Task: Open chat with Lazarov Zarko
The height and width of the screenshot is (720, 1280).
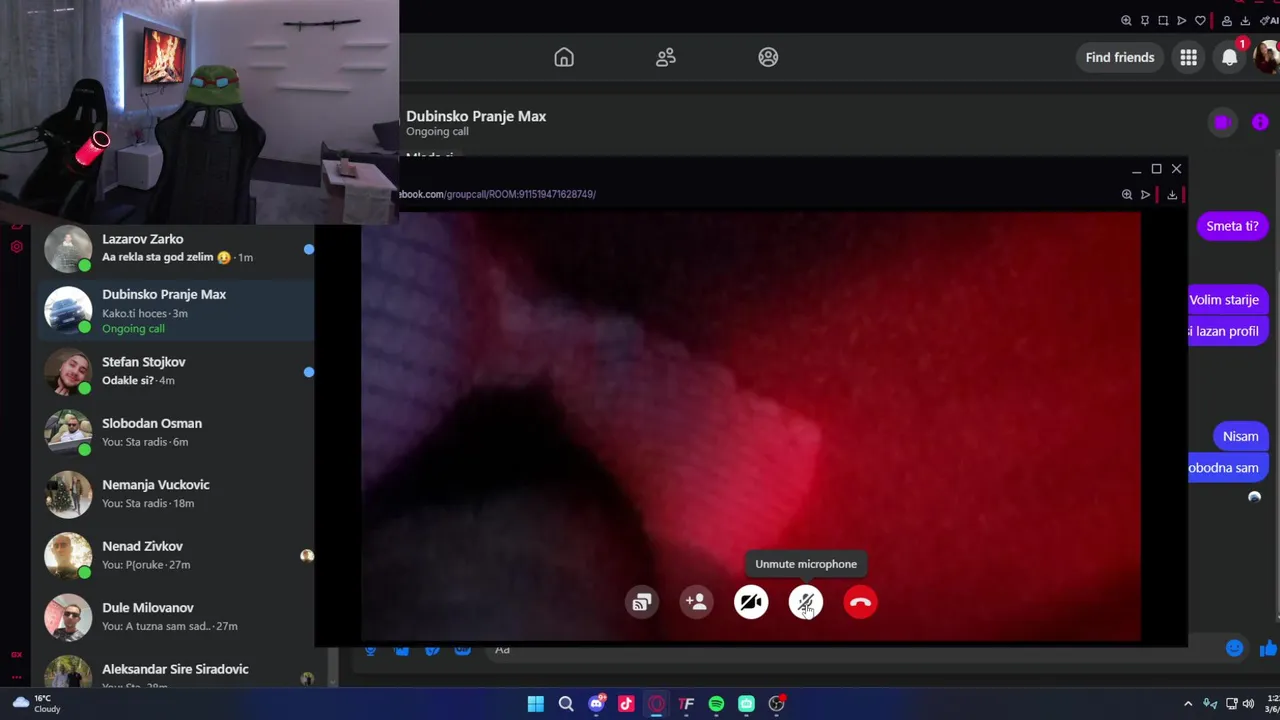Action: coord(177,248)
